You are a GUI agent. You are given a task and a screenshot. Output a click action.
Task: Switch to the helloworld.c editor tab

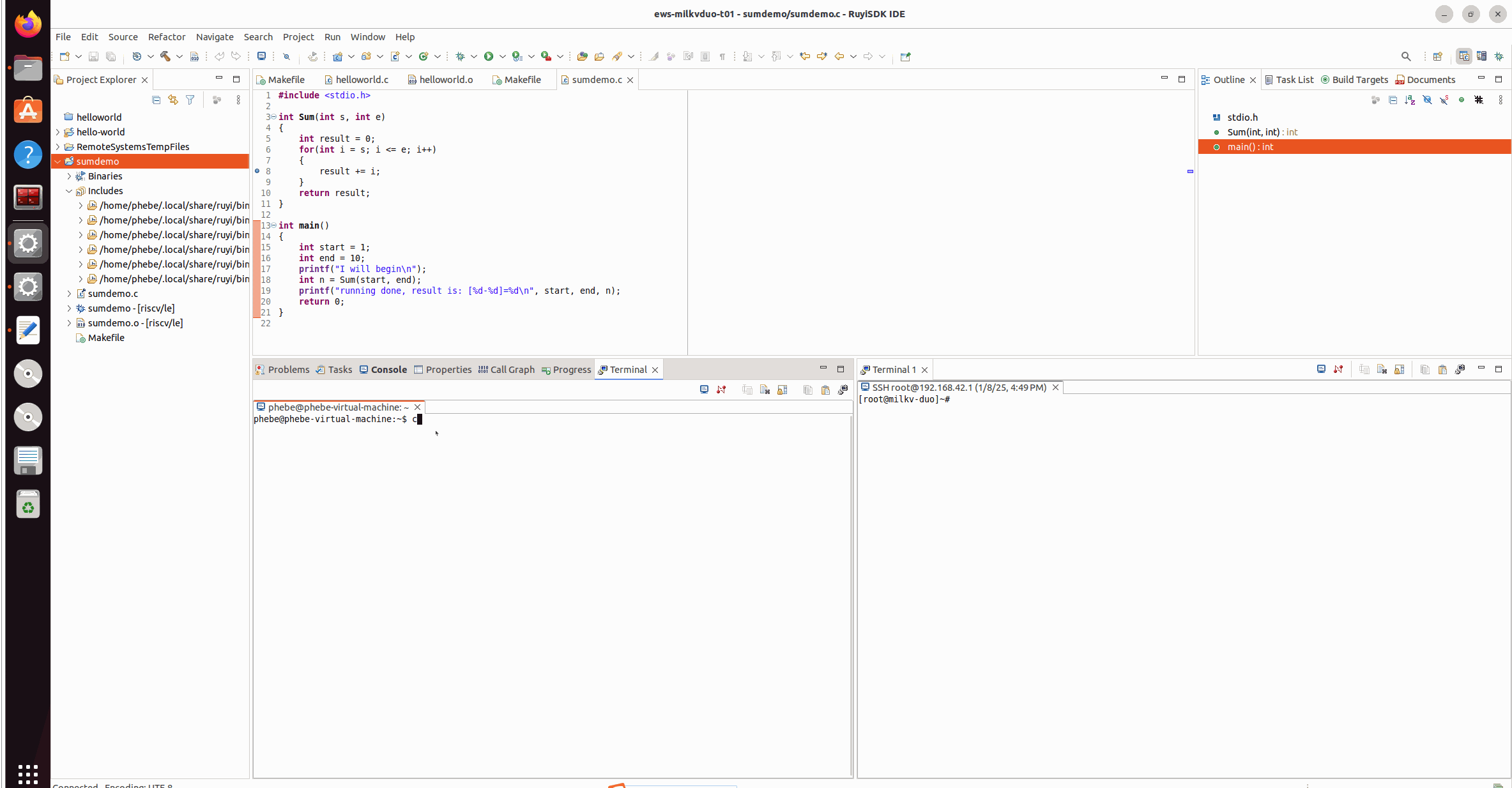coord(362,79)
